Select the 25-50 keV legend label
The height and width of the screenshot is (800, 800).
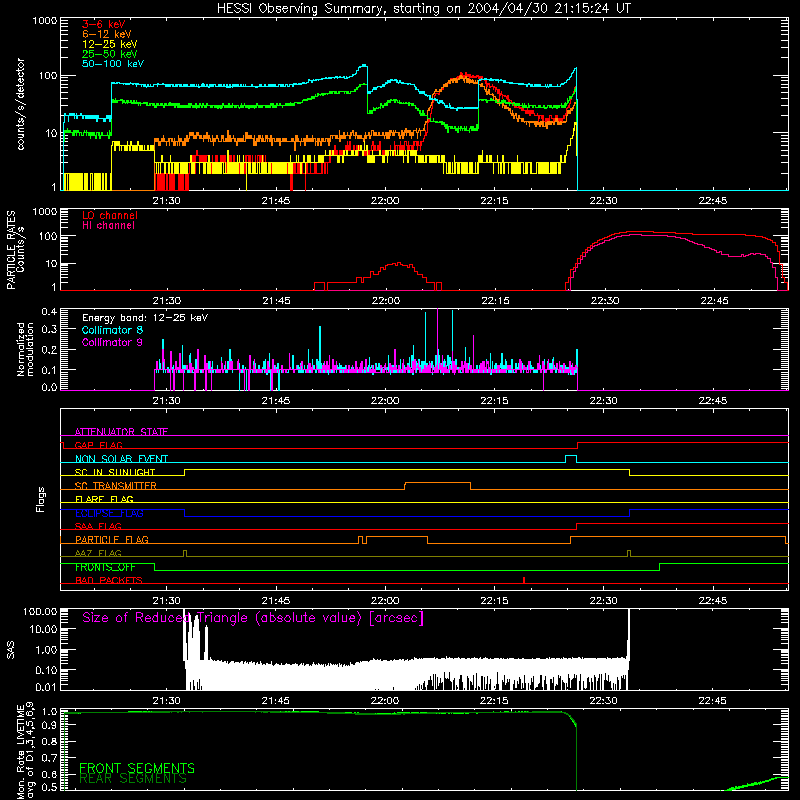point(110,54)
